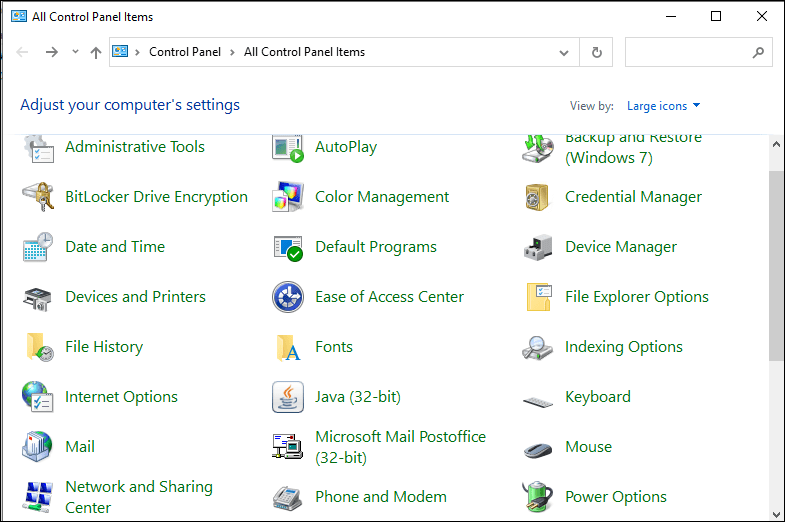This screenshot has height=522, width=785.
Task: Open the Indexing Options magnifier icon
Action: 537,347
